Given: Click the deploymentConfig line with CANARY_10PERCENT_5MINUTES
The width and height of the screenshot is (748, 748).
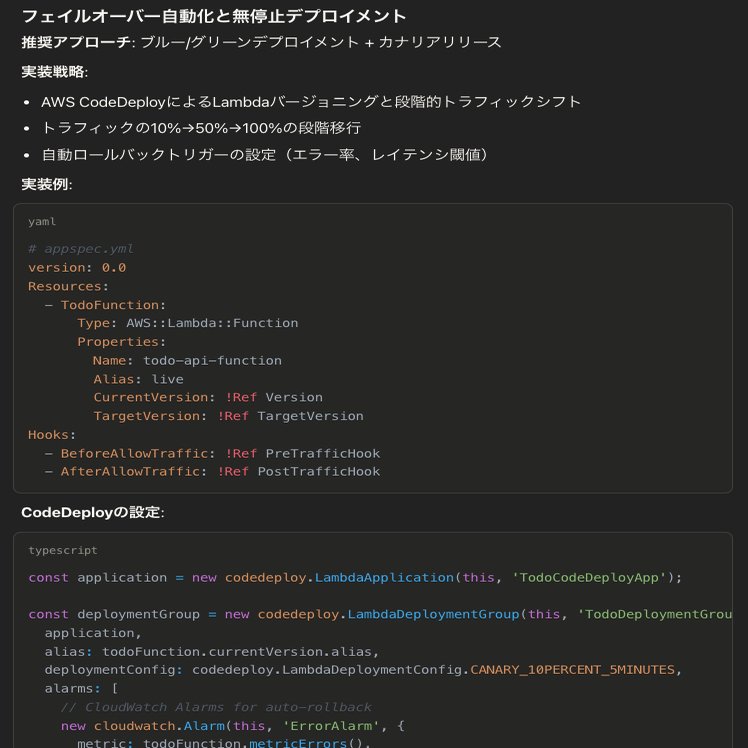Looking at the screenshot, I should (363, 670).
